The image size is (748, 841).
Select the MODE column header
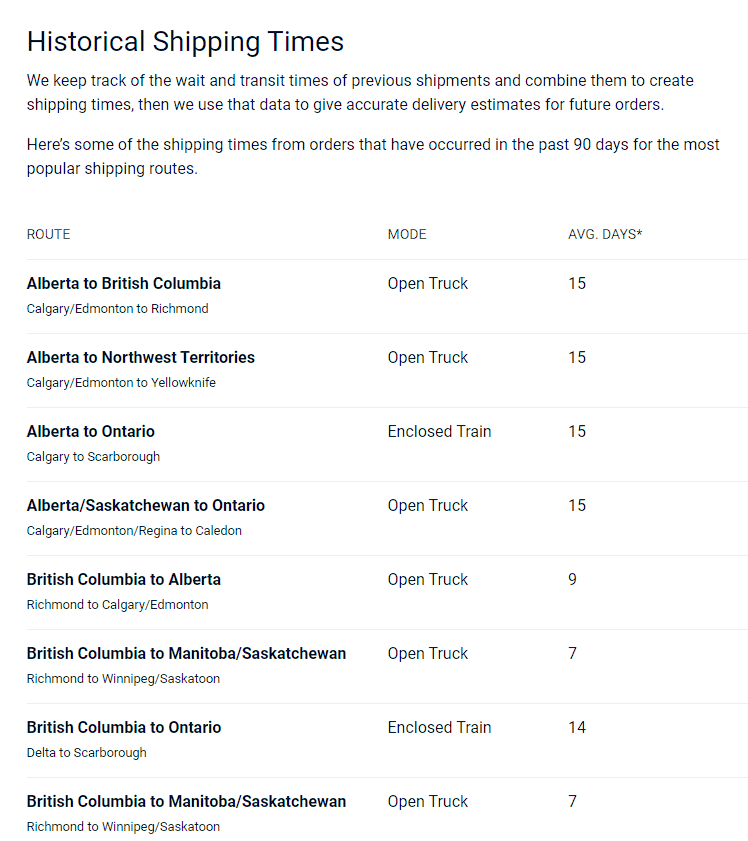pos(407,234)
